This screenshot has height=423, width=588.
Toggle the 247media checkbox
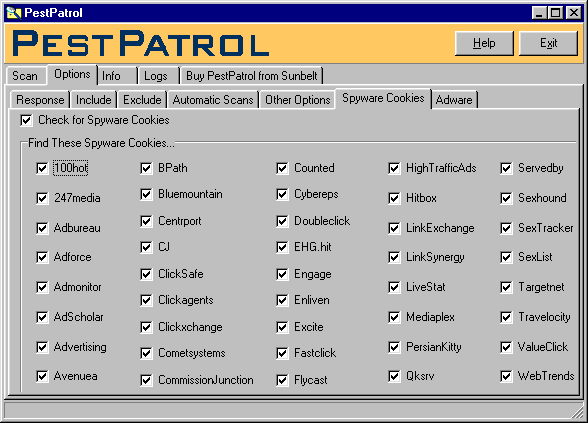[42, 198]
